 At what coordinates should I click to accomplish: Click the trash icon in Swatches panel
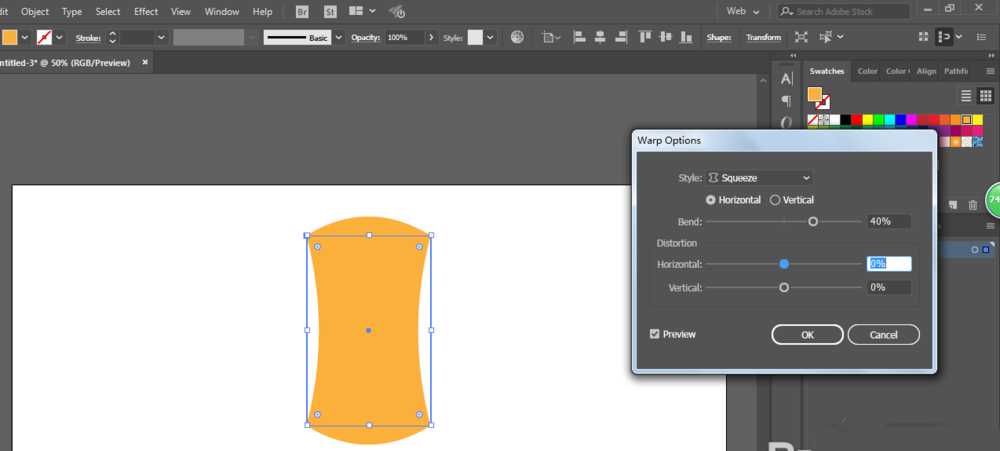point(973,205)
